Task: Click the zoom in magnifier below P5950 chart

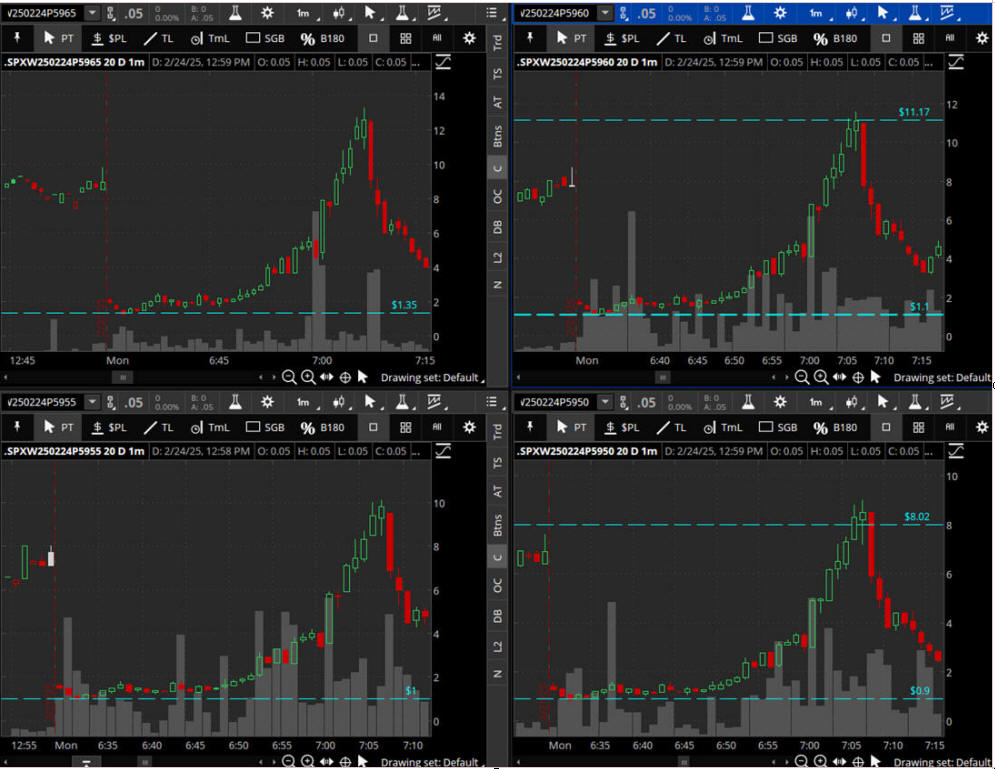Action: tap(820, 761)
